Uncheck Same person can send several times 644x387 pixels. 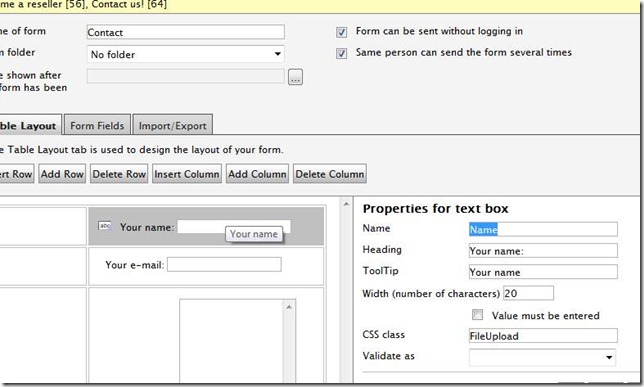click(x=341, y=53)
